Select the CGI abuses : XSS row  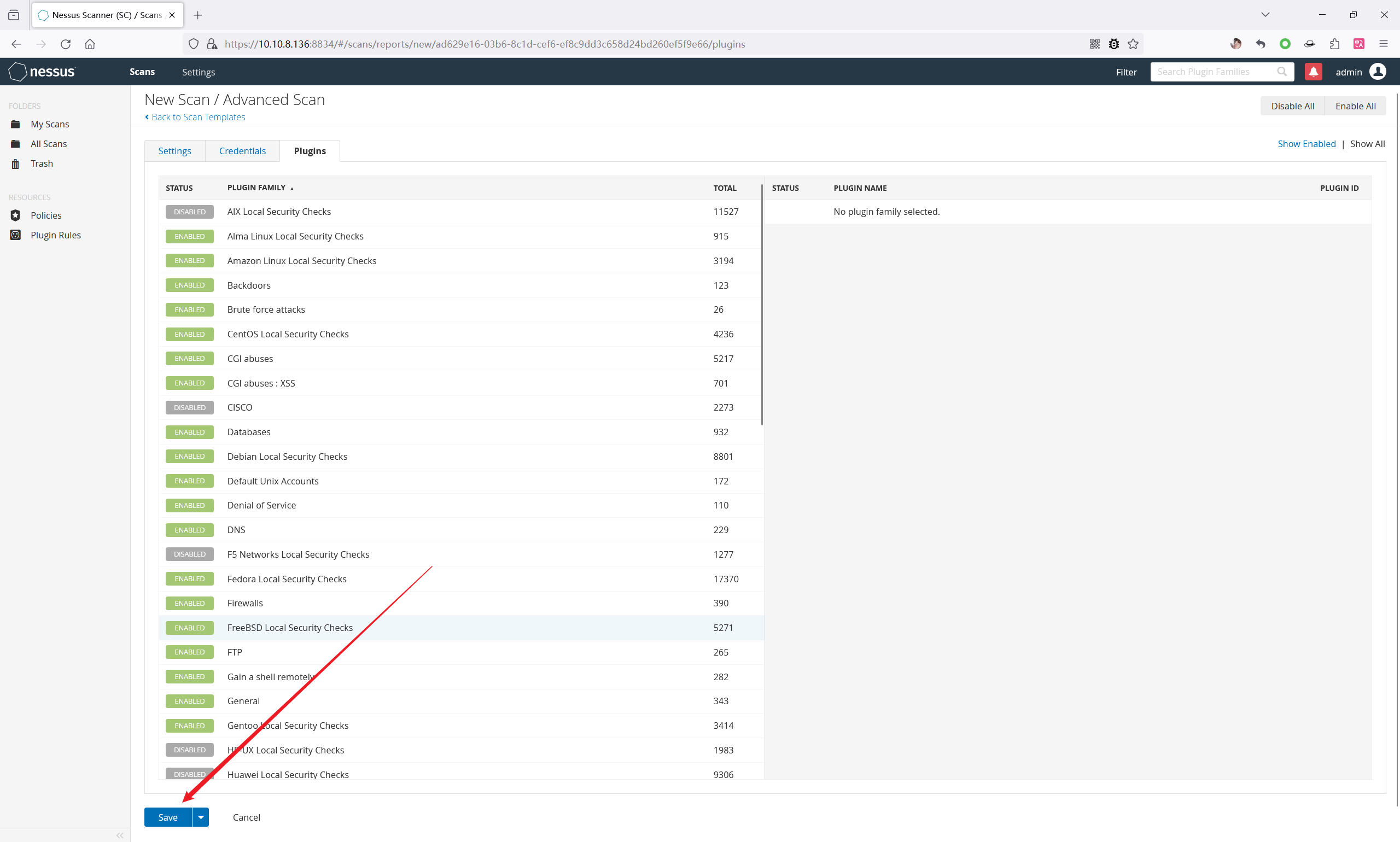pyautogui.click(x=462, y=384)
